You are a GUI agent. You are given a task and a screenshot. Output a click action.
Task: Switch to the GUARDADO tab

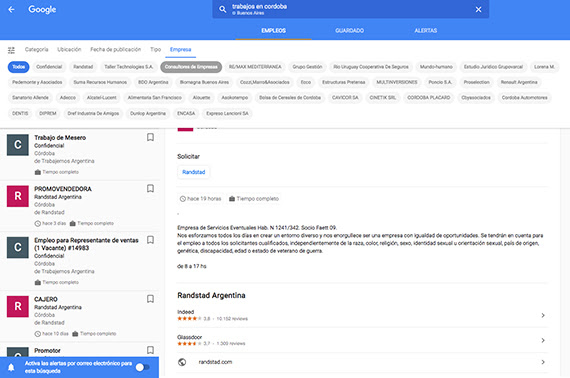tap(349, 31)
